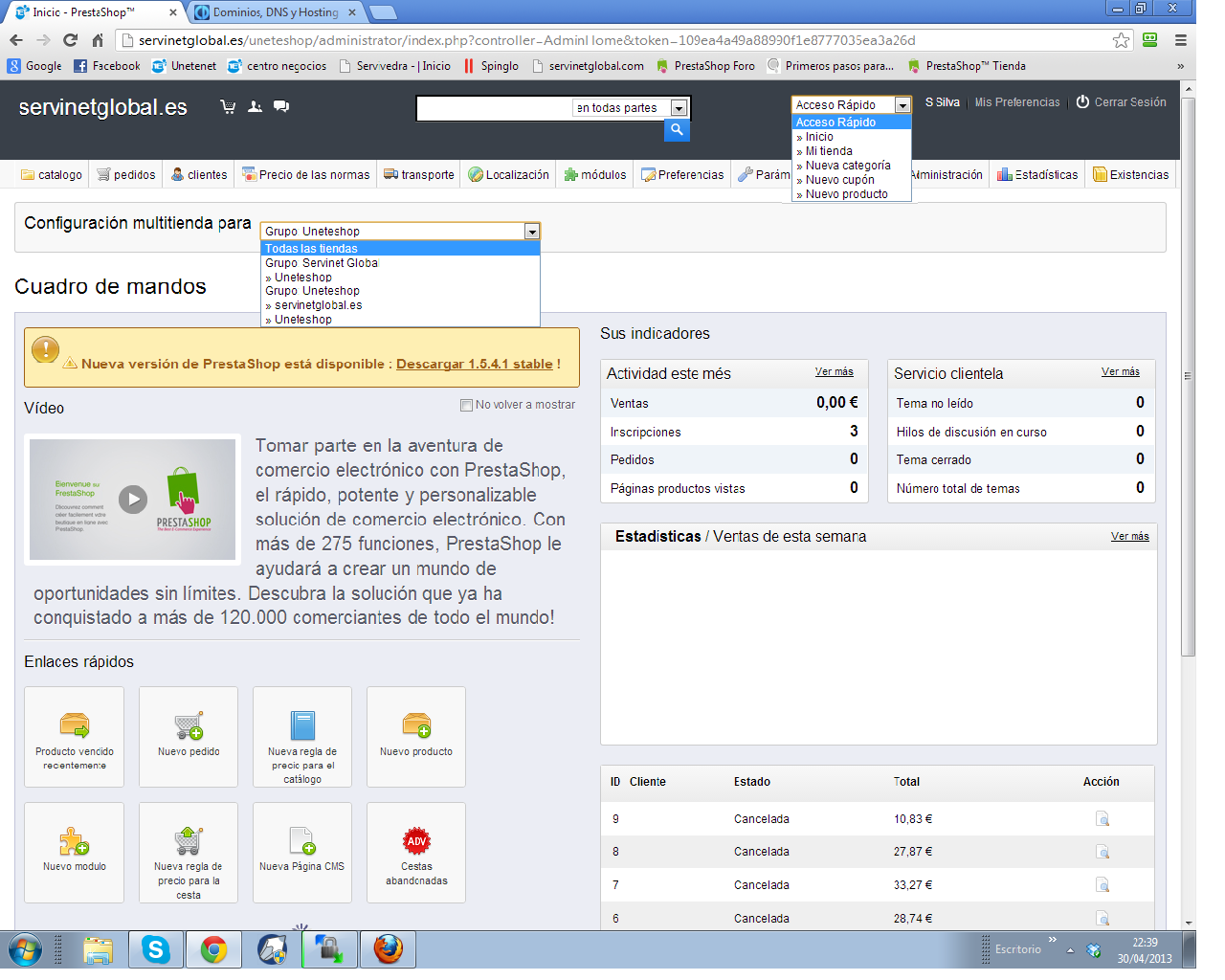Show hidden bookmarks with the overflow chevron
Viewport: 1225px width, 980px height.
pyautogui.click(x=1180, y=66)
